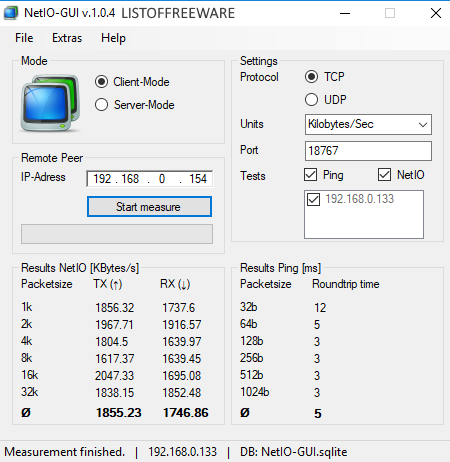The width and height of the screenshot is (450, 462).
Task: Close the NetIO-GUI window
Action: coord(436,13)
